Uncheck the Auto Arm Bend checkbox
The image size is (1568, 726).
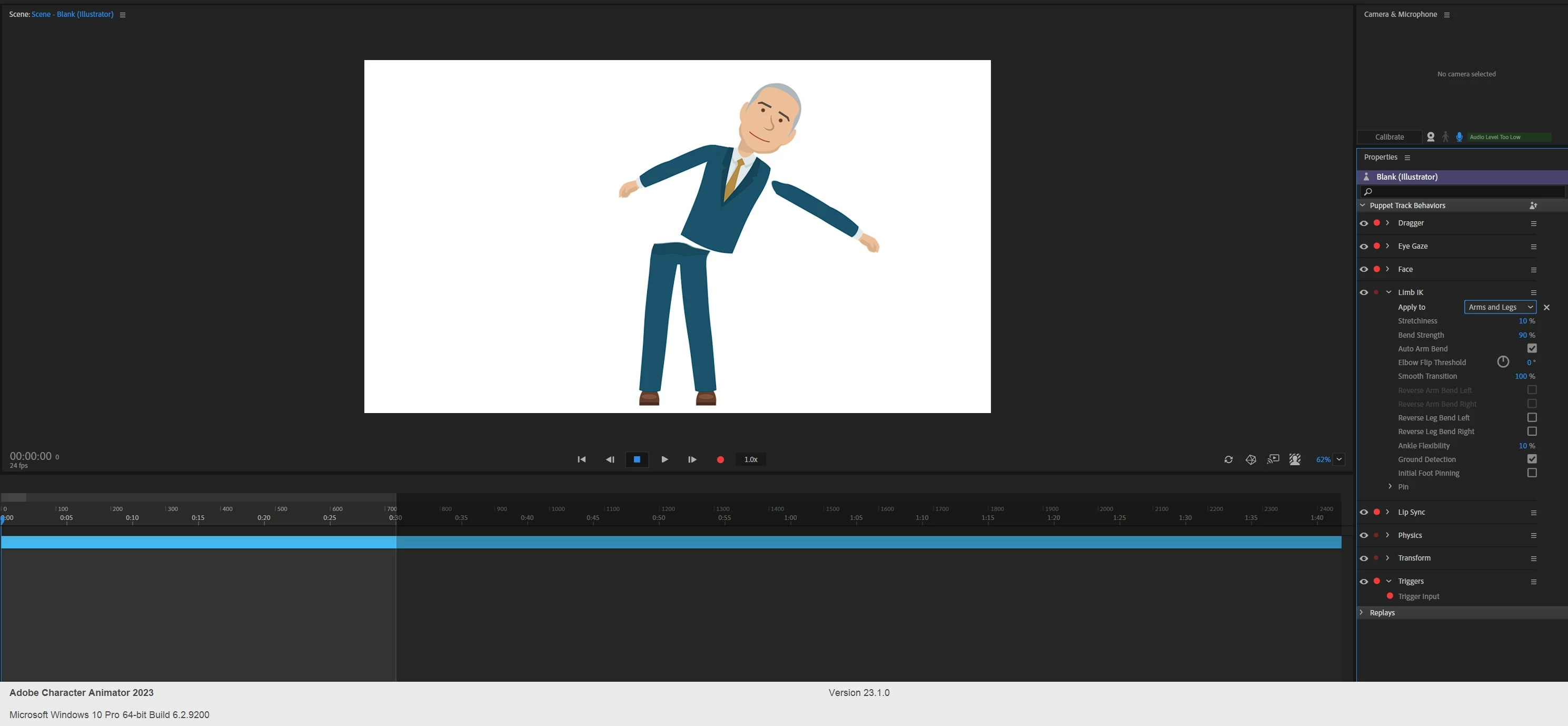[1532, 348]
